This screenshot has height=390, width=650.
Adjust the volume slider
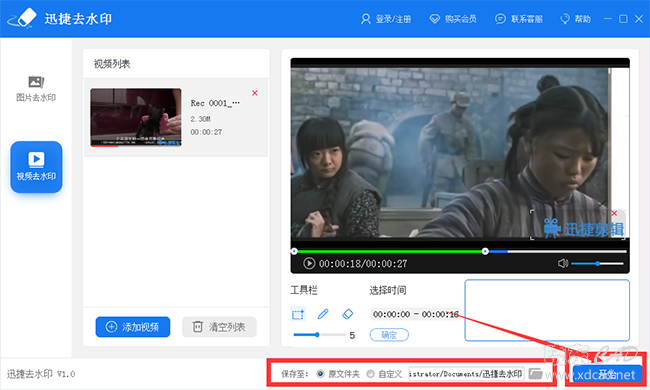pyautogui.click(x=597, y=264)
